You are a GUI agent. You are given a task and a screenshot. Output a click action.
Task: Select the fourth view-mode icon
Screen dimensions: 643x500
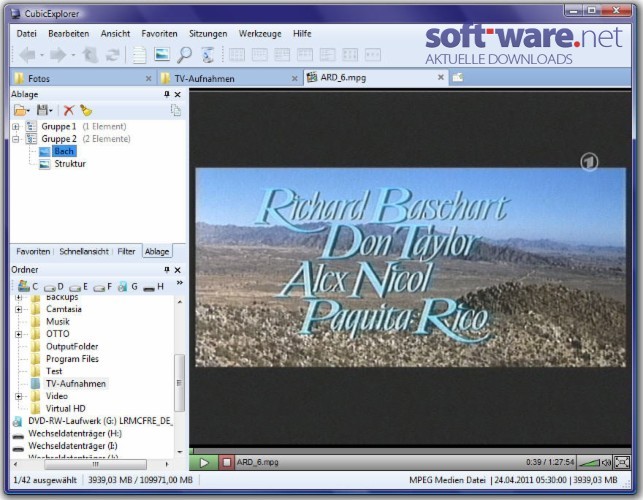[305, 55]
